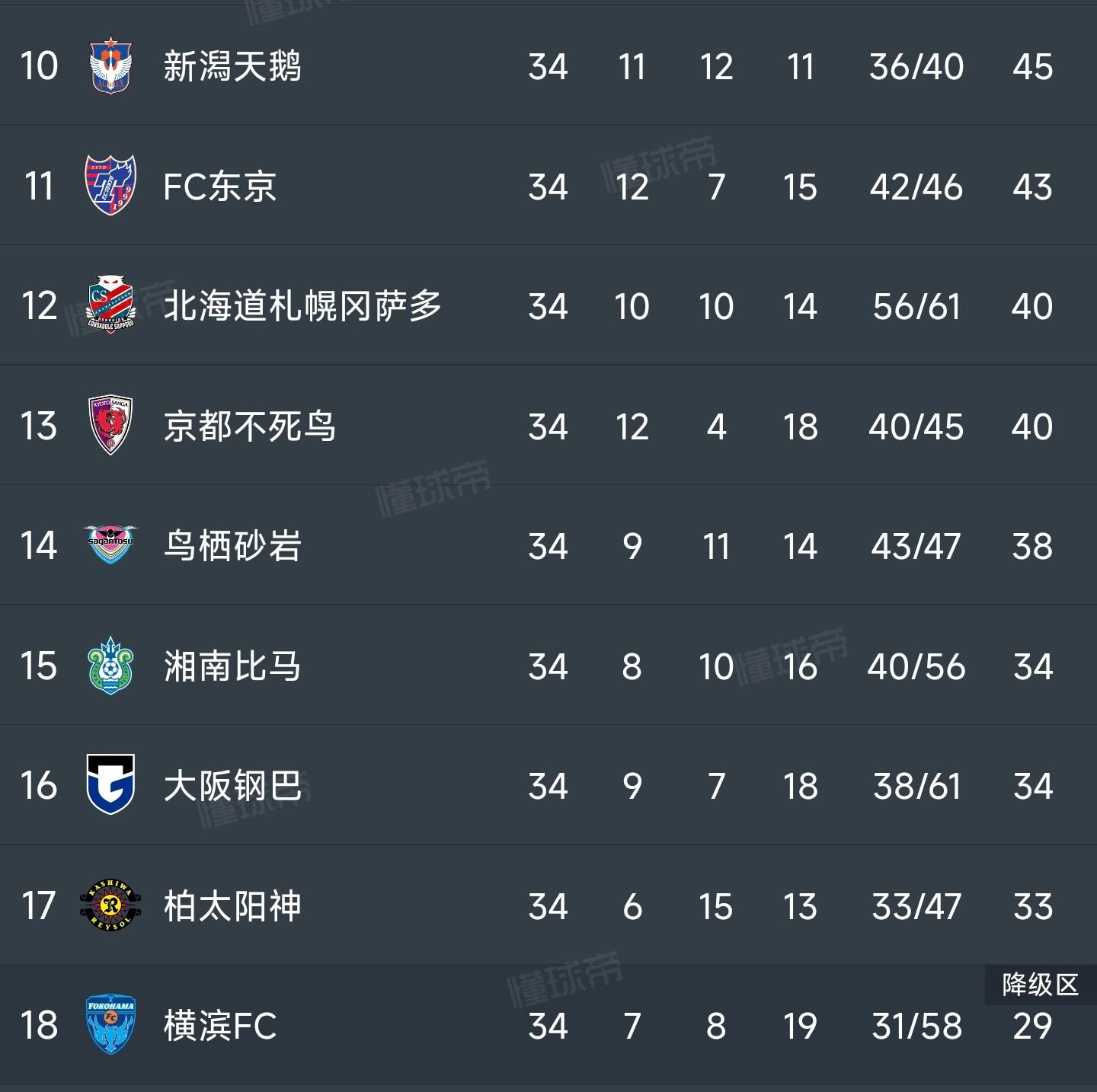Click the 降级区 relegation zone label
This screenshot has height=1092, width=1097.
point(1040,985)
